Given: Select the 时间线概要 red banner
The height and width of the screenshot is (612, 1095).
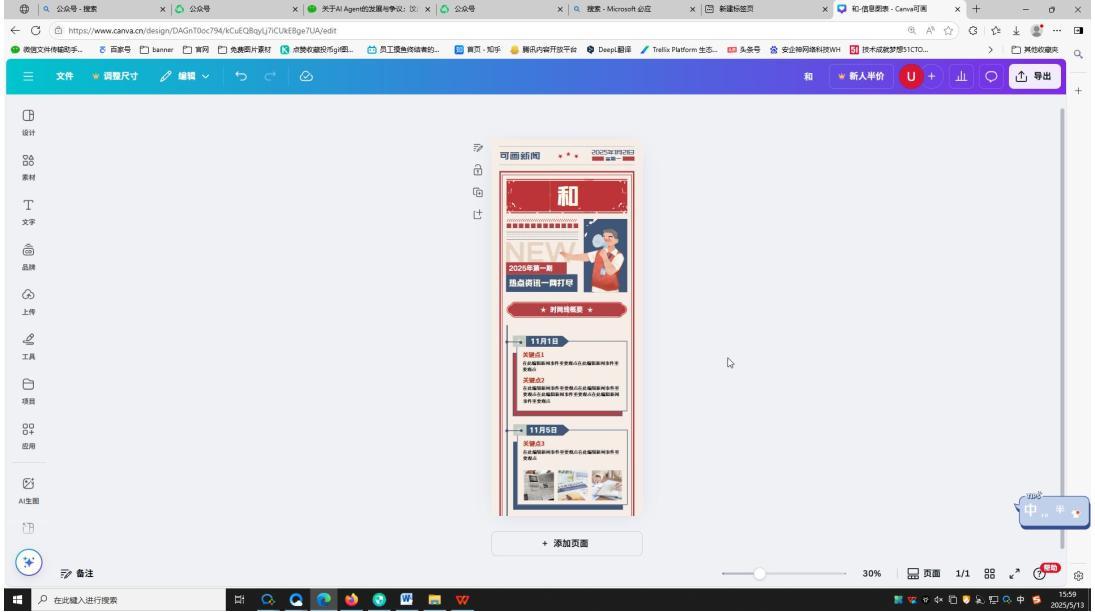Looking at the screenshot, I should click(566, 309).
